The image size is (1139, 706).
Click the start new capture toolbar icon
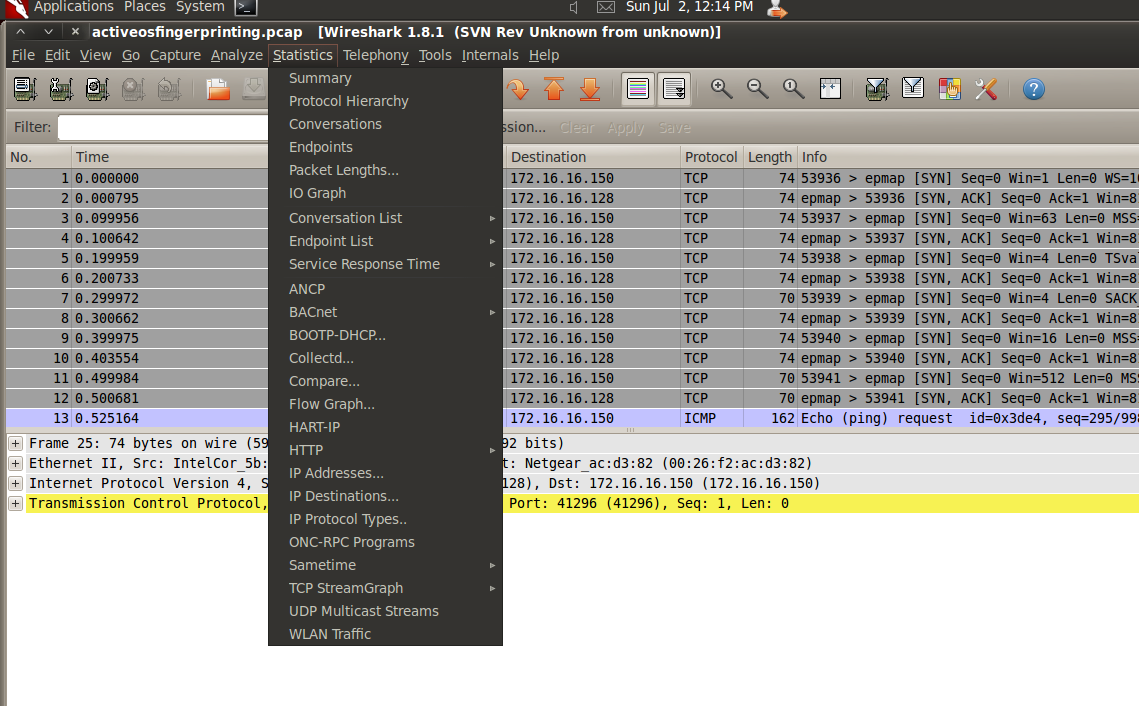tap(97, 89)
